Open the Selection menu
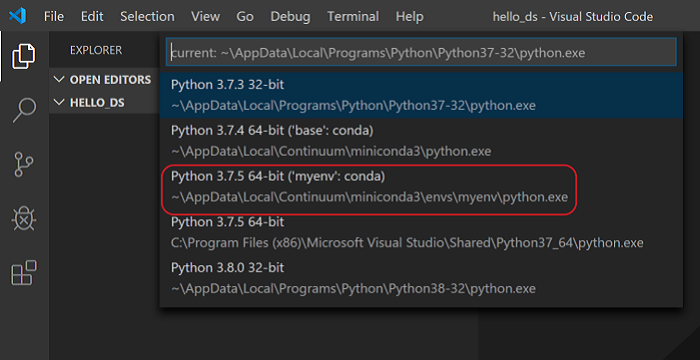700x360 pixels. 147,17
